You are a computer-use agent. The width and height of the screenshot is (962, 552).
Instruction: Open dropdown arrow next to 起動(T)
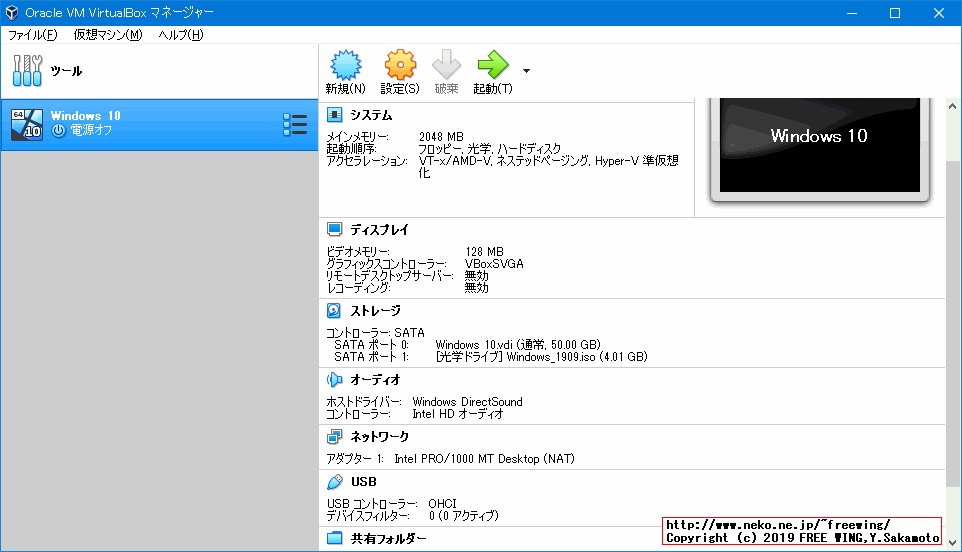526,71
